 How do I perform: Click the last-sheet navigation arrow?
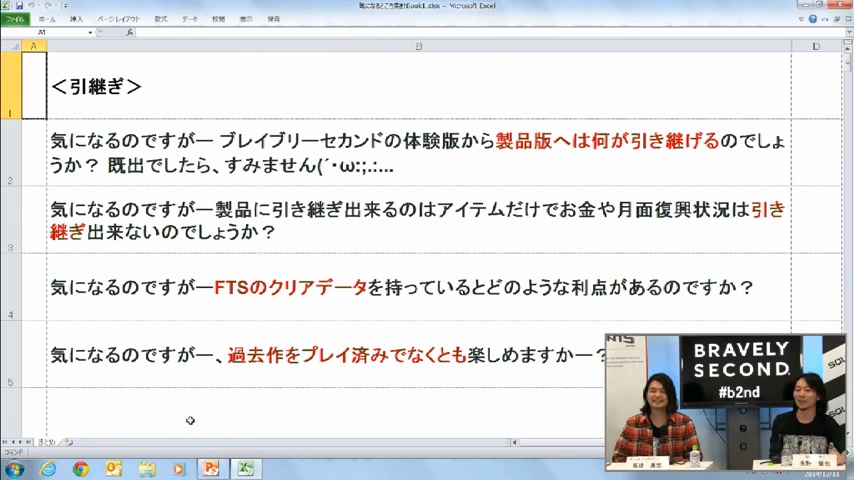(28, 442)
